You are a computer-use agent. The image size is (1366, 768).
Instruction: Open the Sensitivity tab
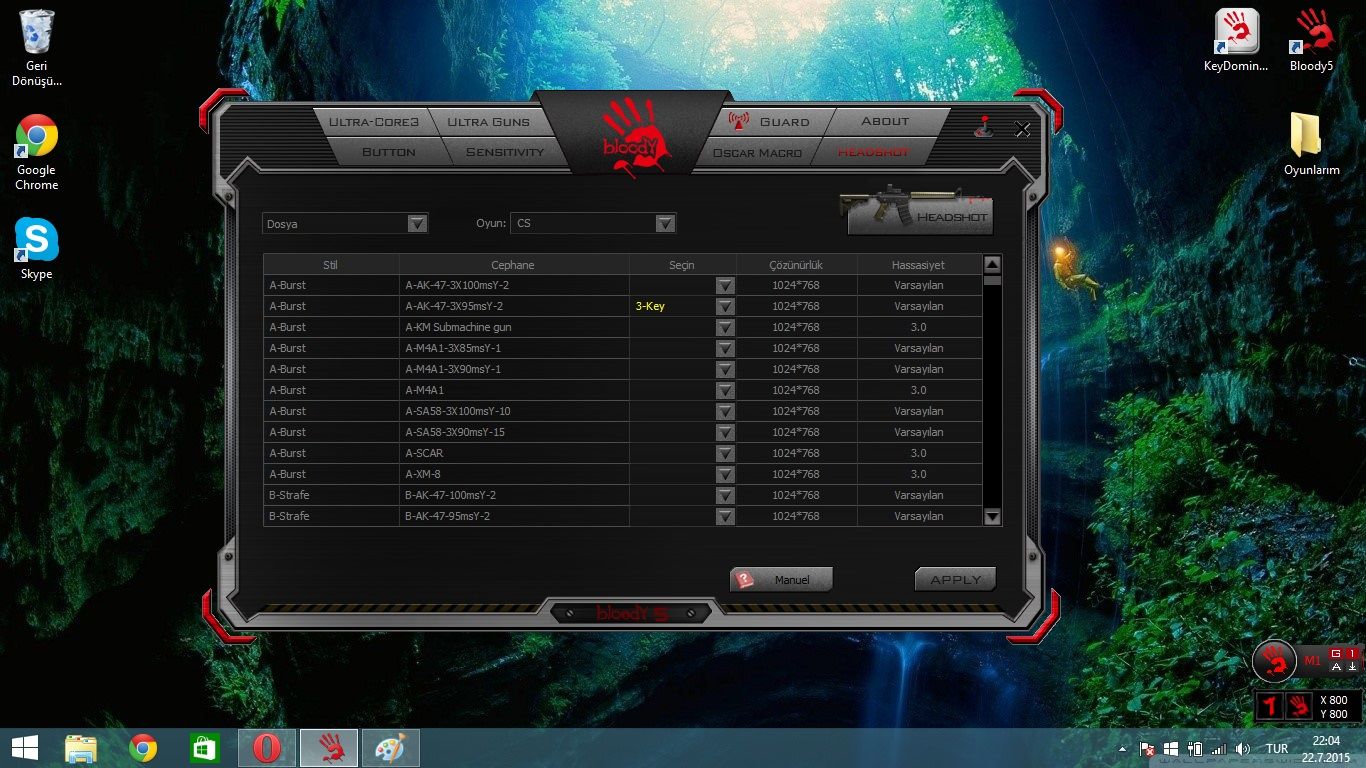click(505, 152)
